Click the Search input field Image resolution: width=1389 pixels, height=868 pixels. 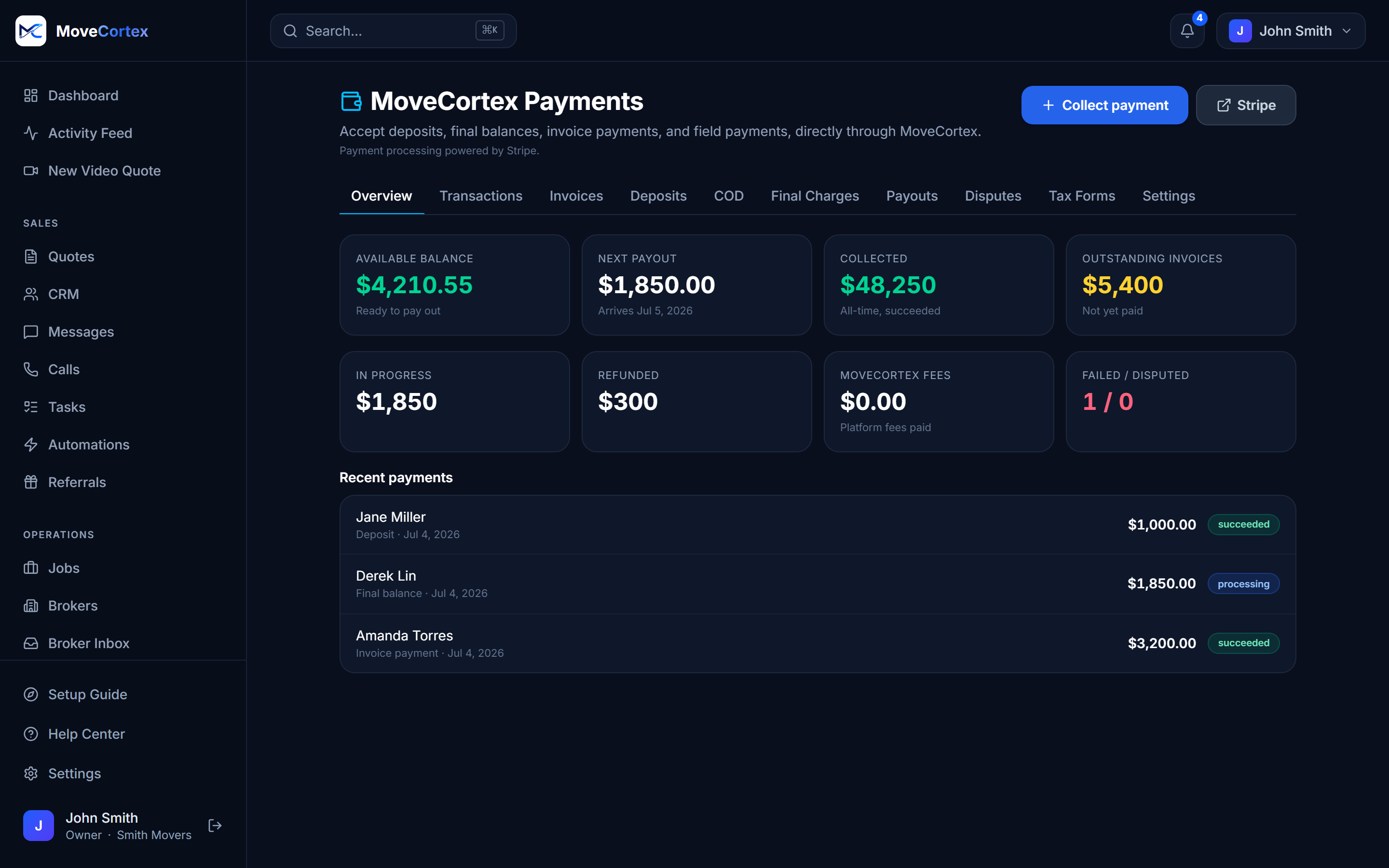[x=393, y=31]
